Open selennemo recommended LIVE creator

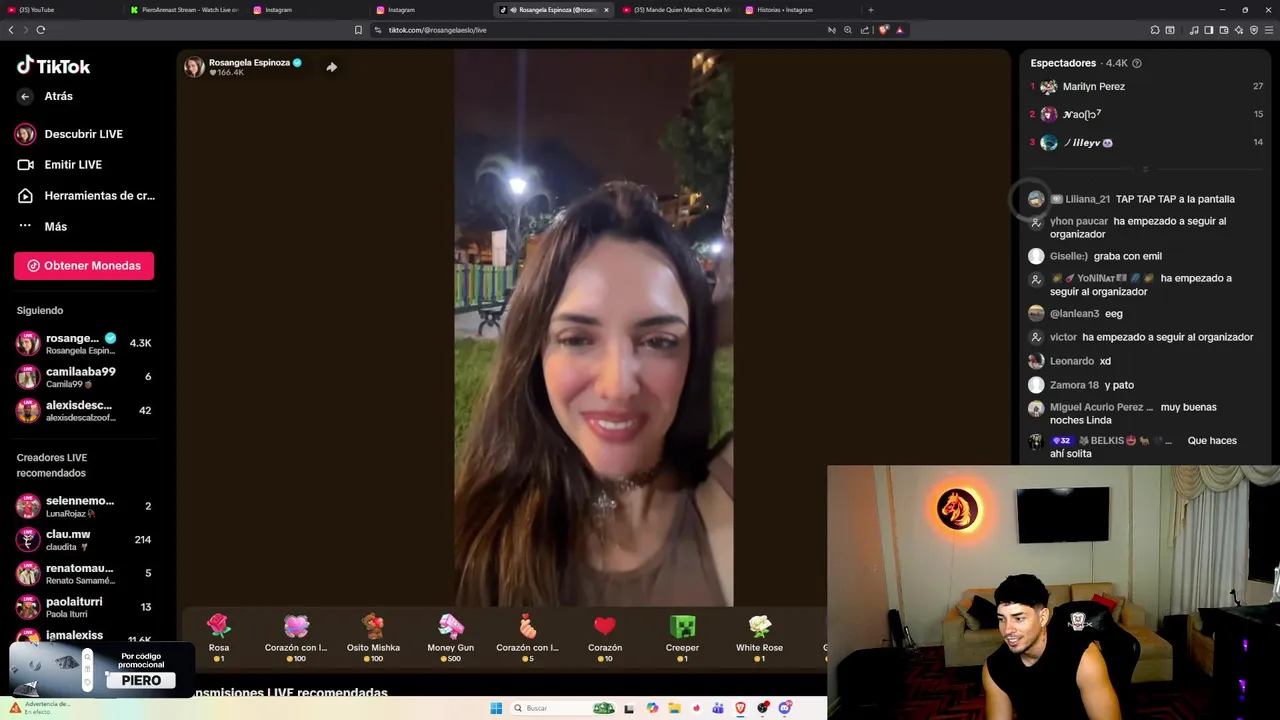pos(84,506)
